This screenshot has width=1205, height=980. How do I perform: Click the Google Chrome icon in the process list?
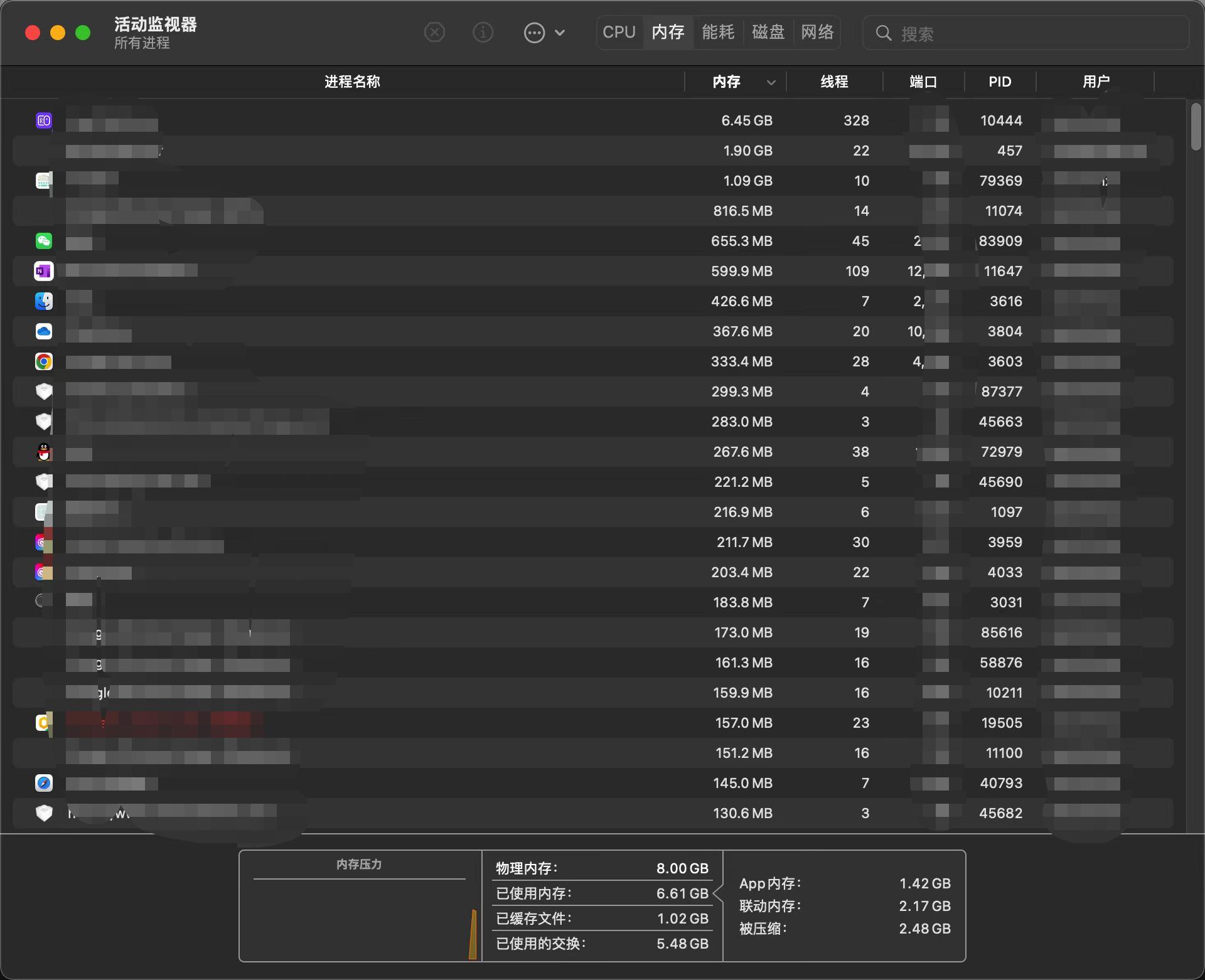click(43, 361)
